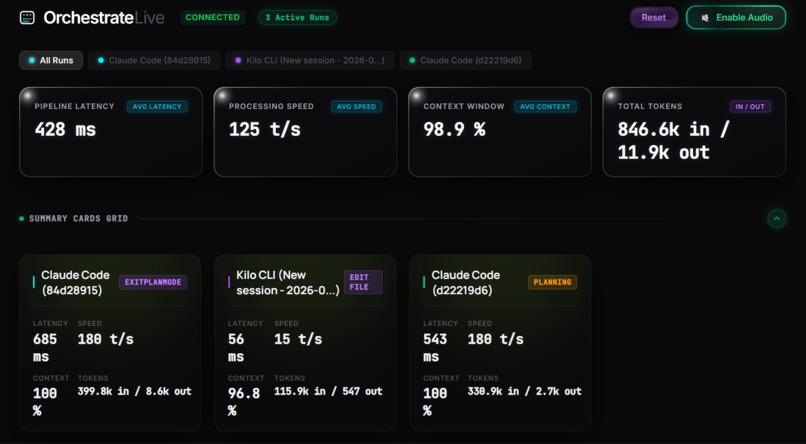Click the 846.6k in / 11.9k out total

[x=673, y=141]
